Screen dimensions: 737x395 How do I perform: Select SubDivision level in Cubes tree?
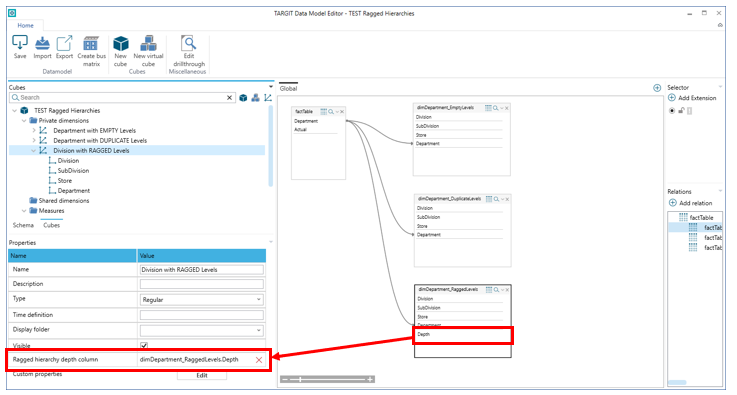pos(73,171)
